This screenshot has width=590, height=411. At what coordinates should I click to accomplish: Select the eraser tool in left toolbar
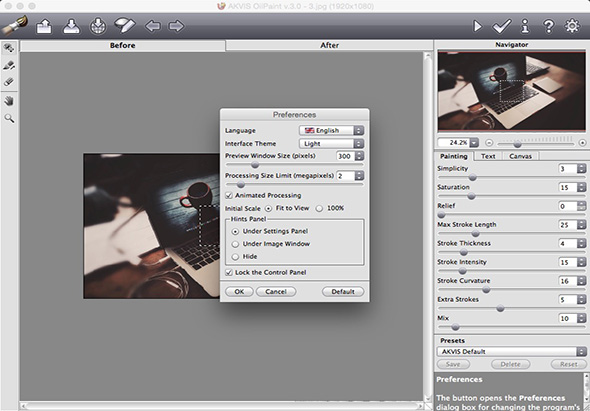click(9, 81)
